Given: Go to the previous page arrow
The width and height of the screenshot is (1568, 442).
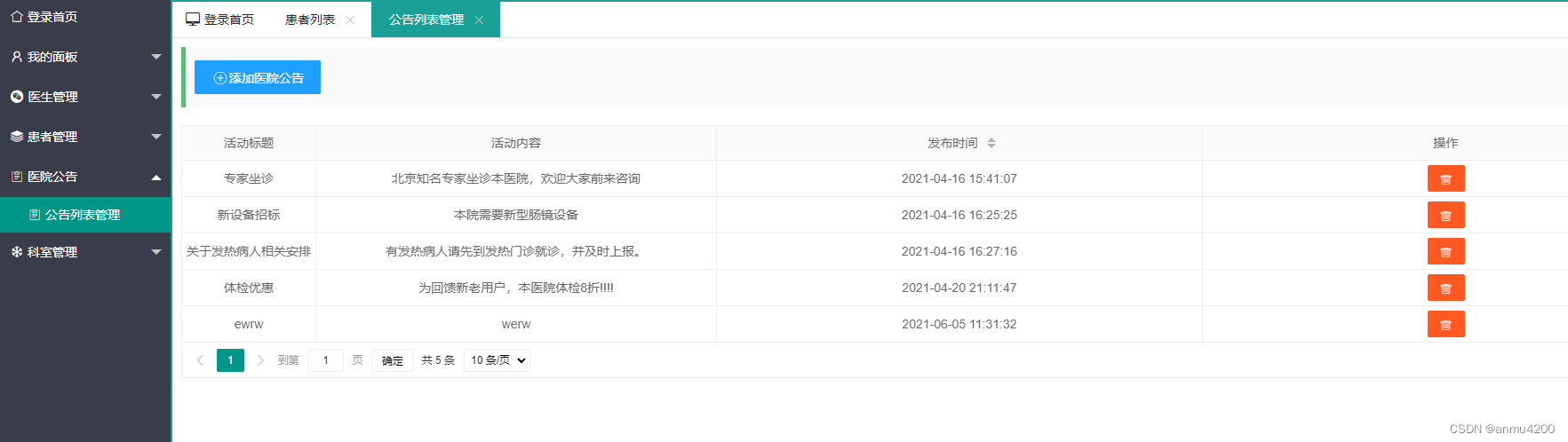Looking at the screenshot, I should tap(200, 360).
